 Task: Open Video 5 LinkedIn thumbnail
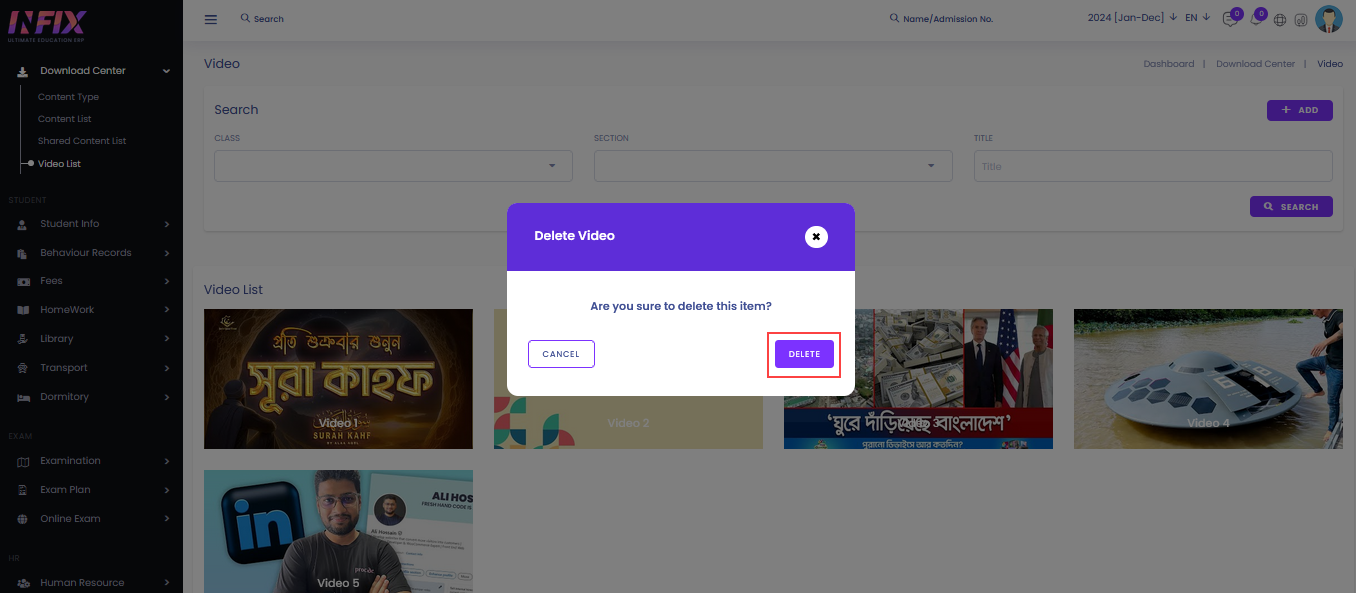click(x=338, y=531)
